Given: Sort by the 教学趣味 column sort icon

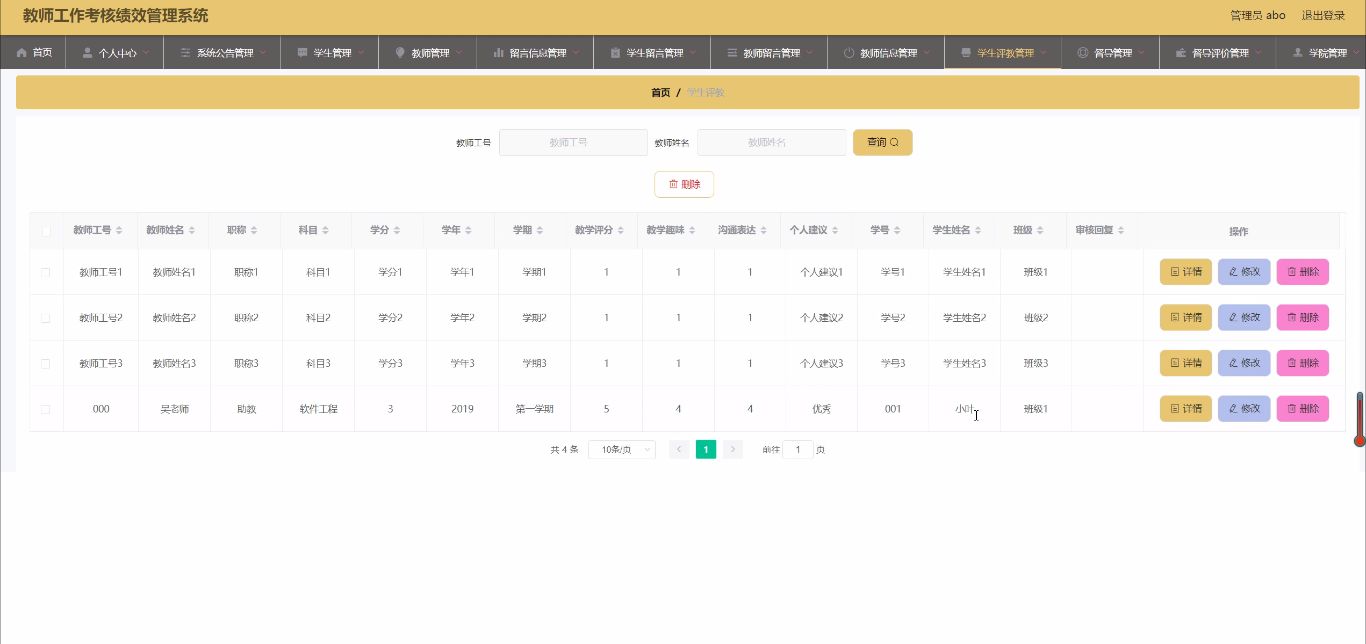Looking at the screenshot, I should (693, 231).
